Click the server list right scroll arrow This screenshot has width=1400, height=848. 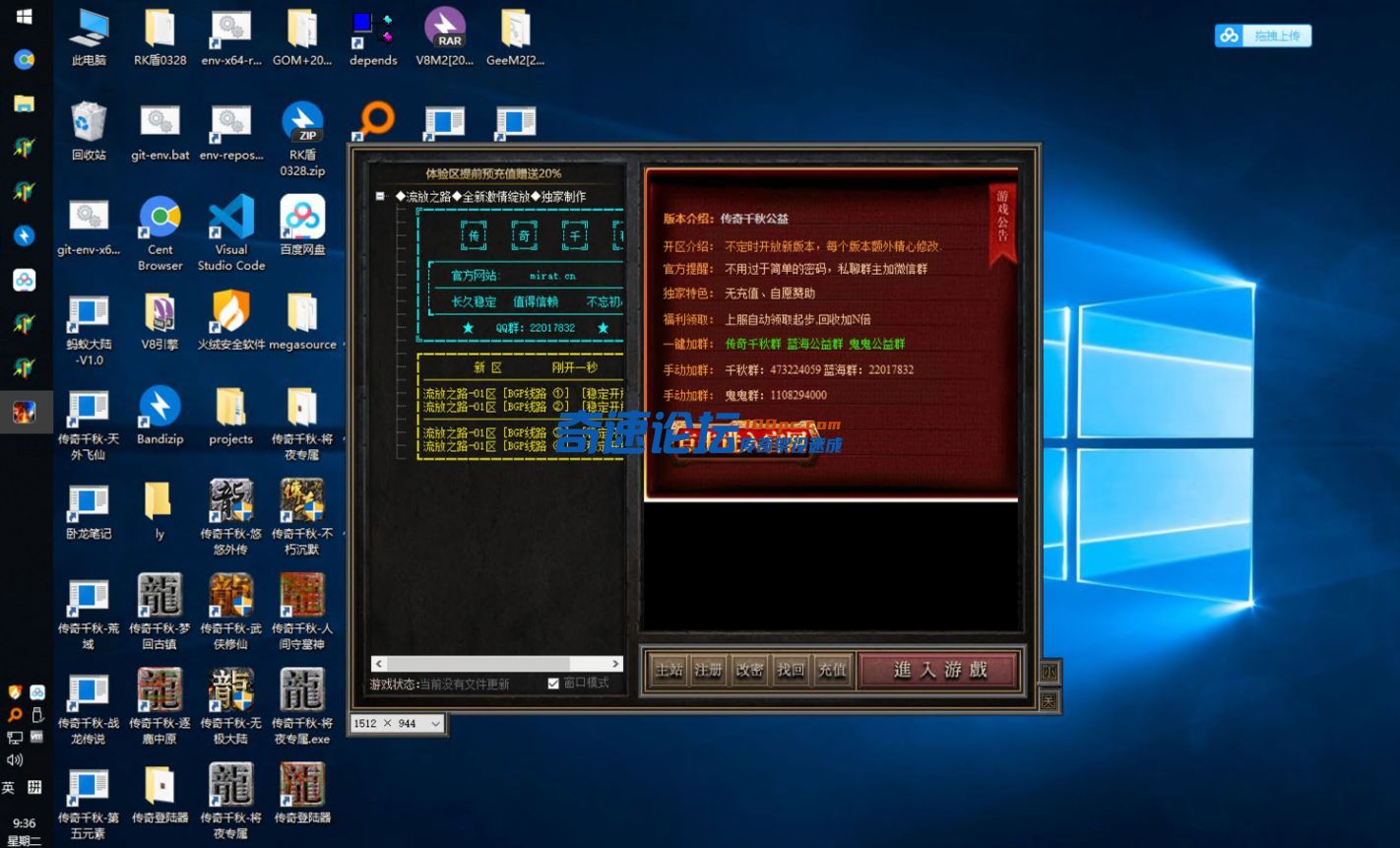point(616,664)
